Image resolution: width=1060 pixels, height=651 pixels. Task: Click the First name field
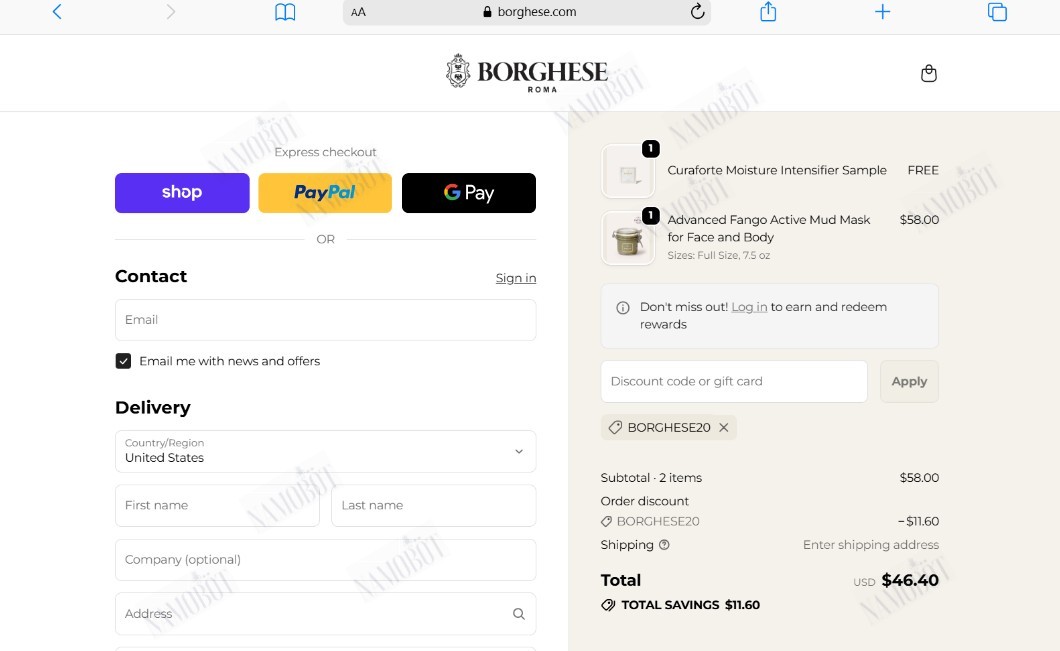217,505
